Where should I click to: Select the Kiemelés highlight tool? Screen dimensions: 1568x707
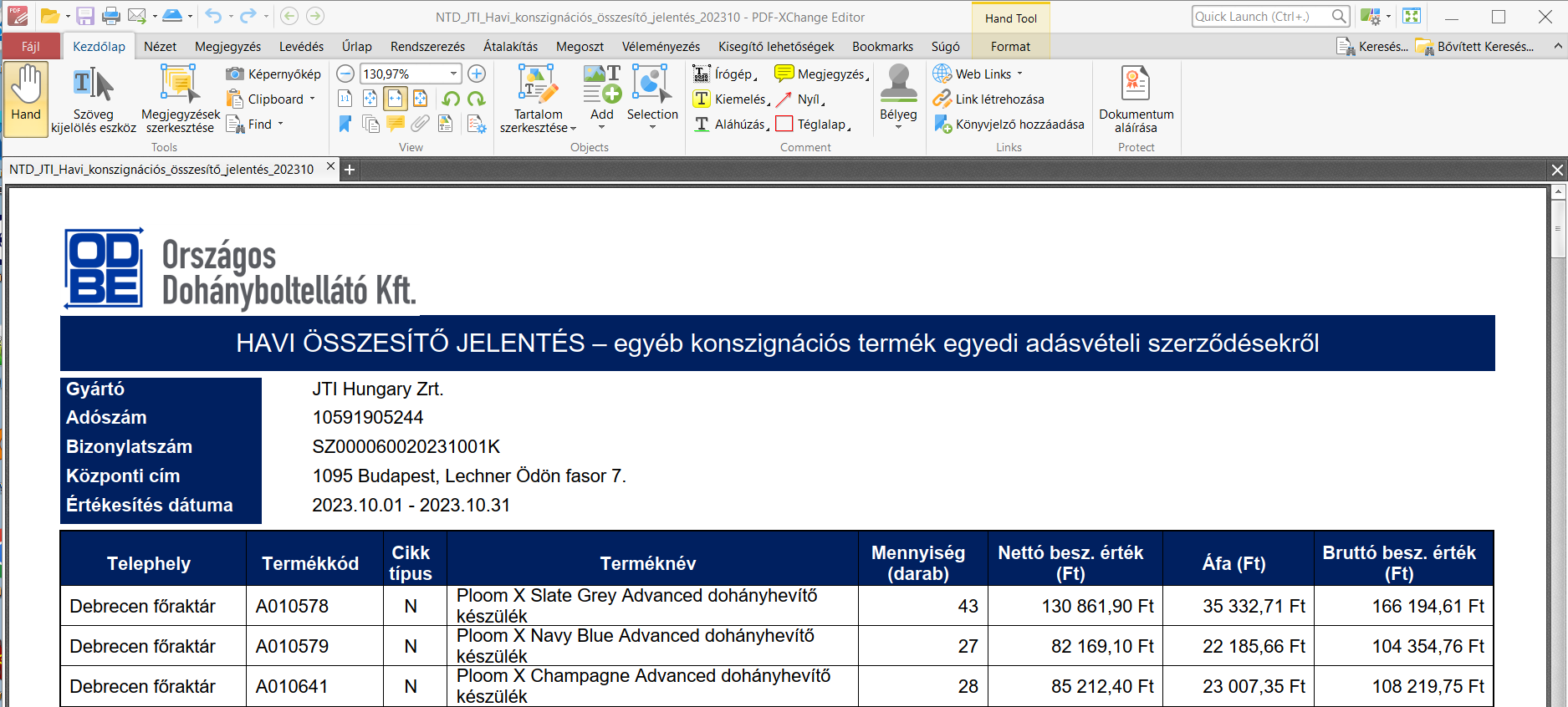pyautogui.click(x=731, y=99)
